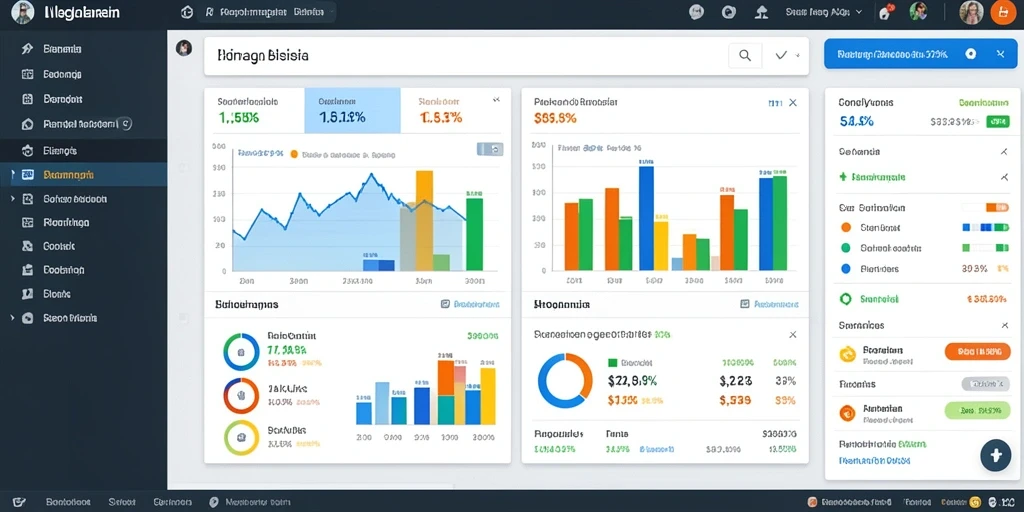Expand the last sidebar item chevron
This screenshot has width=1024, height=512.
click(x=12, y=317)
